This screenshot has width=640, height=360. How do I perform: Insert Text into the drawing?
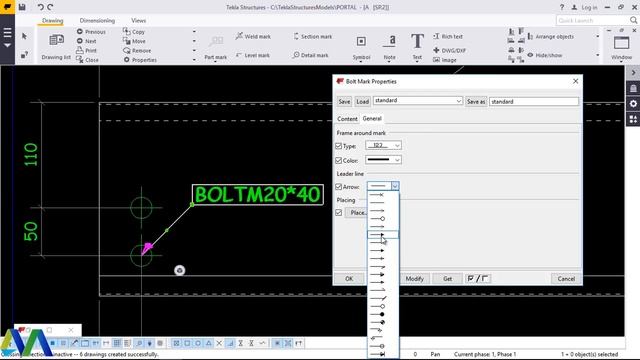(x=417, y=47)
